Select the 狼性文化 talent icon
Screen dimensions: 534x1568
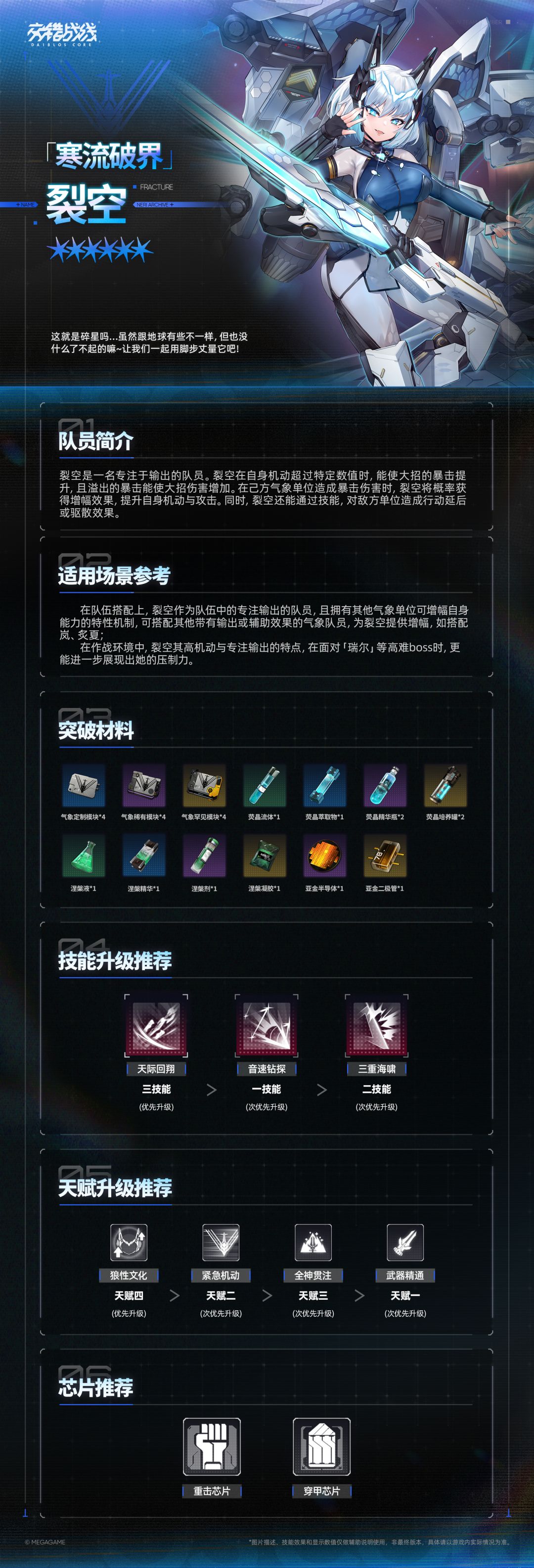point(129,1242)
